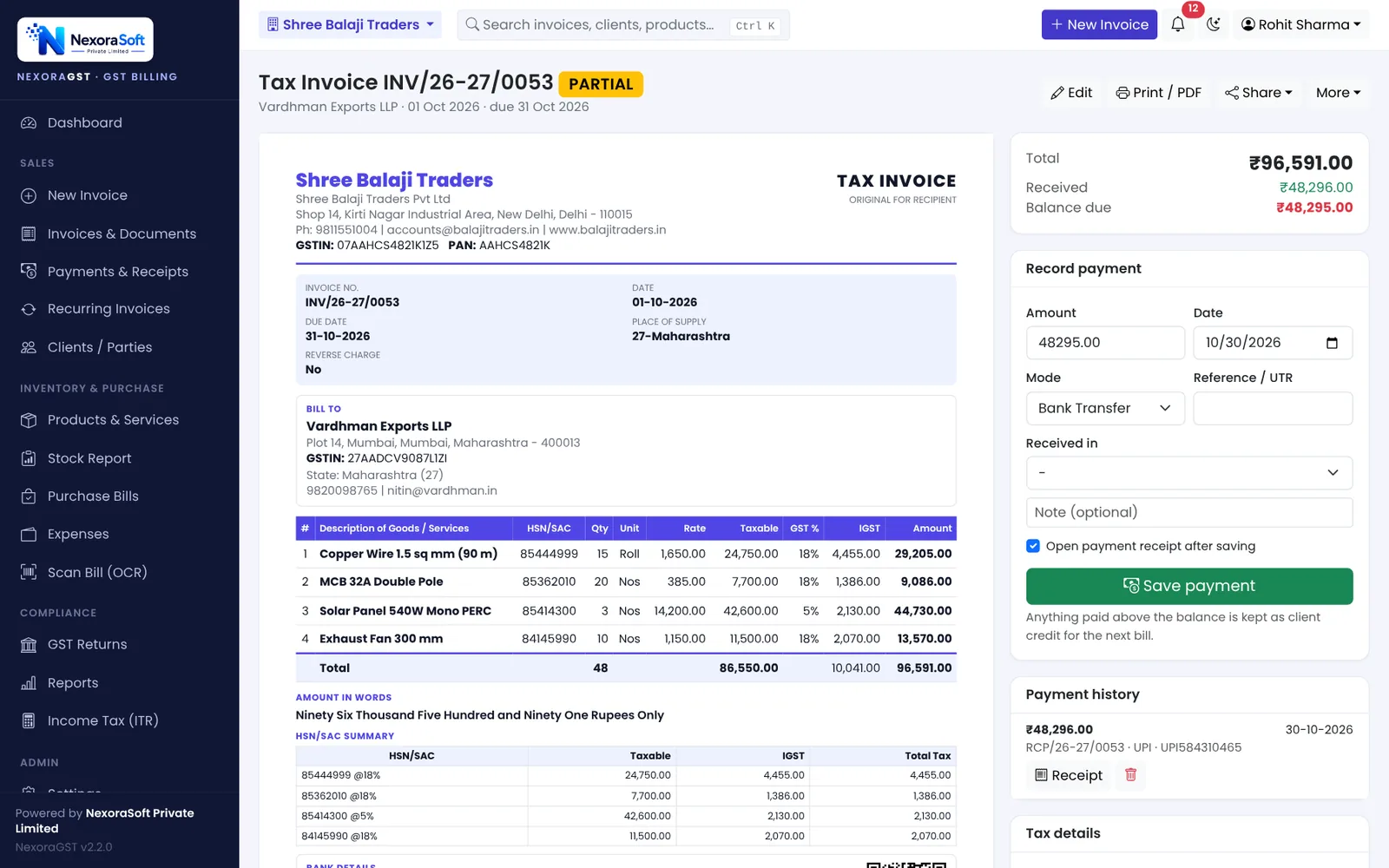Click the Copper Wire 1.5 sq mm row
The image size is (1389, 868).
pyautogui.click(x=626, y=554)
